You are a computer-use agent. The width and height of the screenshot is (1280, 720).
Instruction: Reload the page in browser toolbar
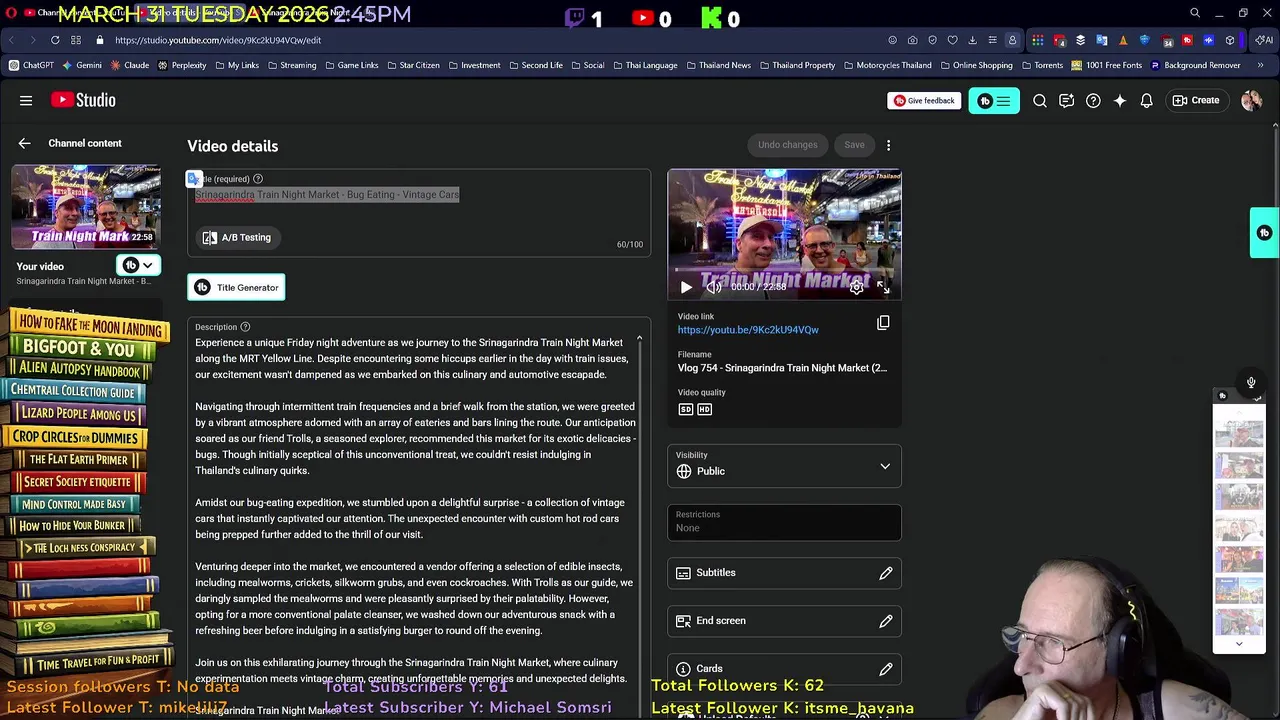[55, 40]
